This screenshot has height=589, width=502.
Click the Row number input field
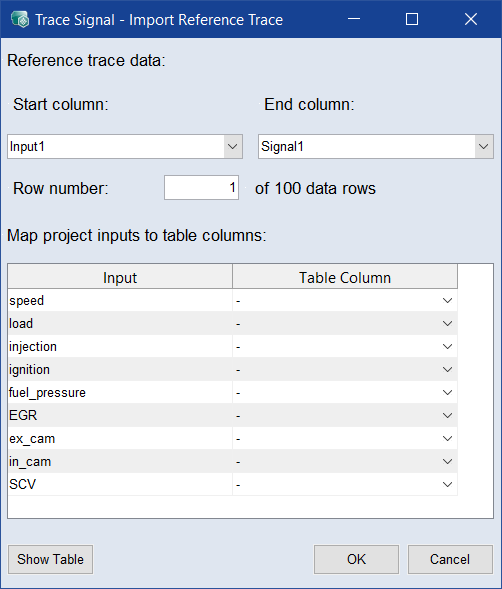coord(201,187)
